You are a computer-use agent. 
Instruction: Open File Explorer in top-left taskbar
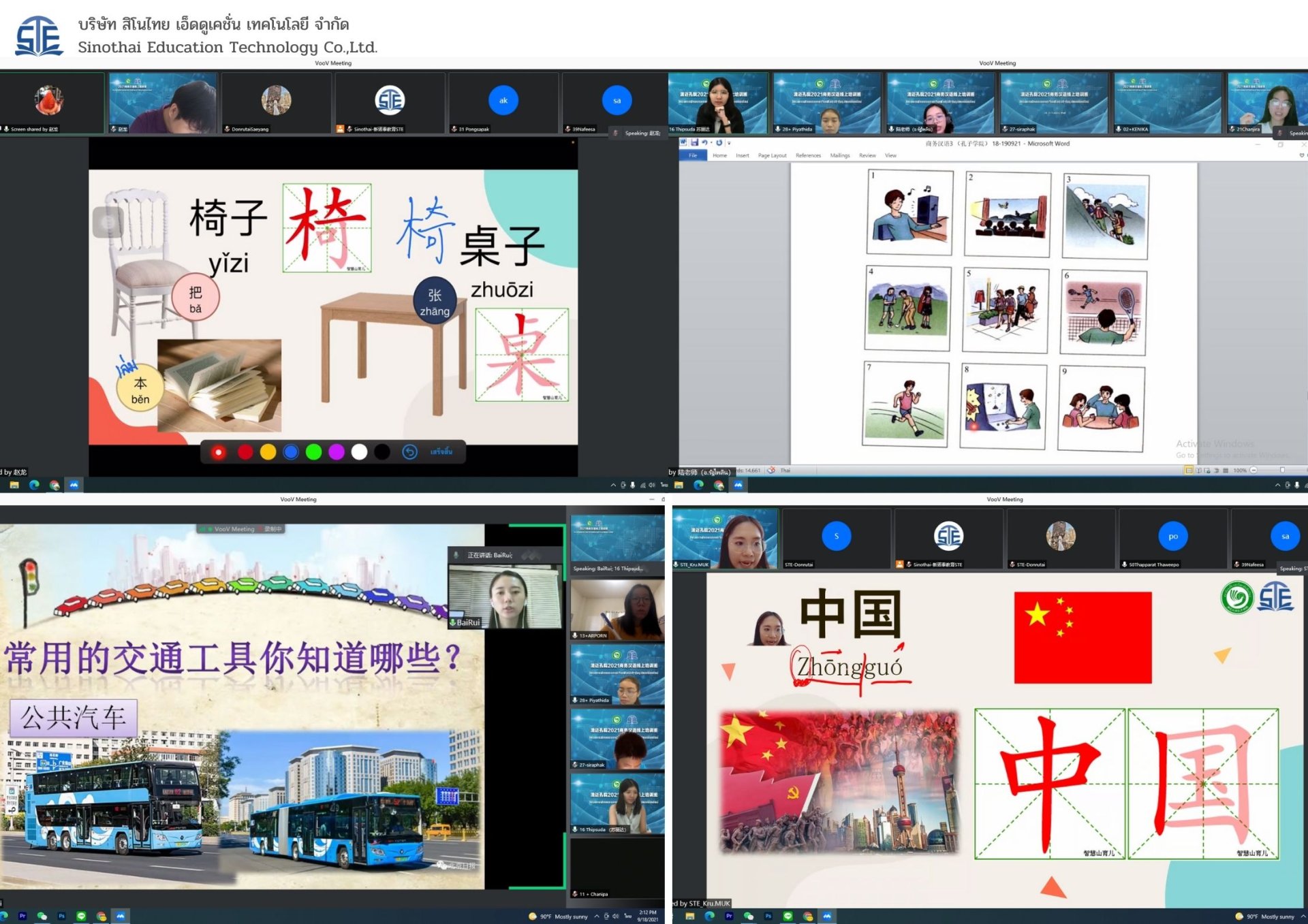pyautogui.click(x=14, y=485)
